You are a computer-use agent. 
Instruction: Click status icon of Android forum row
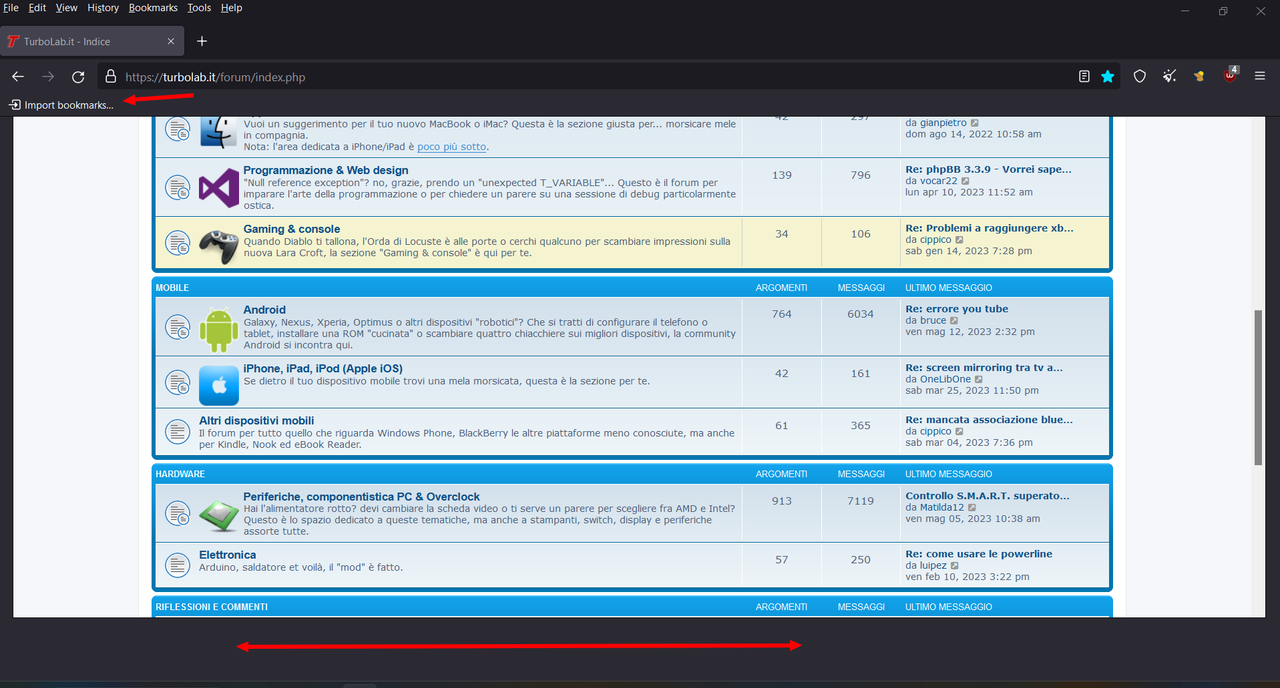pos(177,327)
